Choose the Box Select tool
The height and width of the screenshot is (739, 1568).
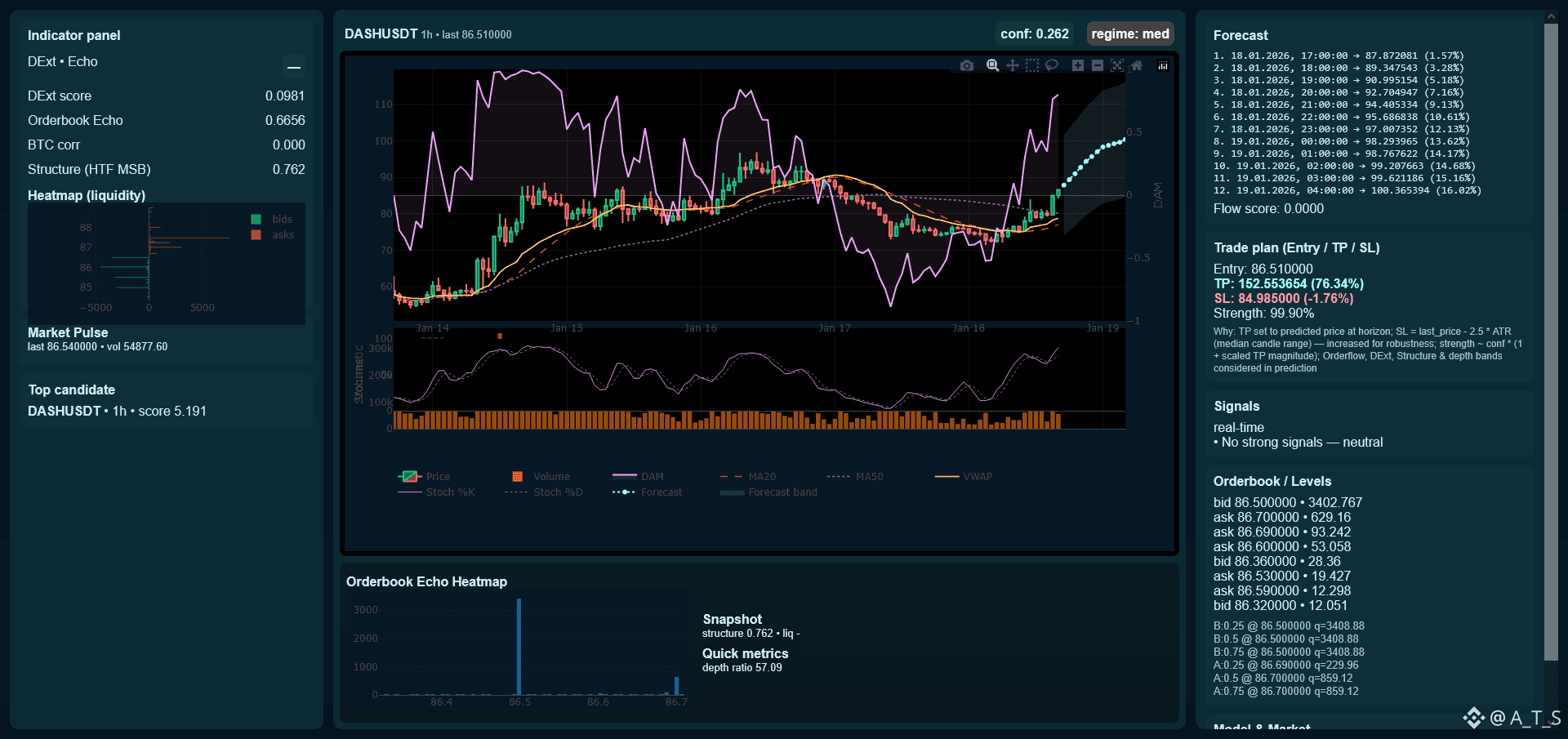click(x=1032, y=65)
